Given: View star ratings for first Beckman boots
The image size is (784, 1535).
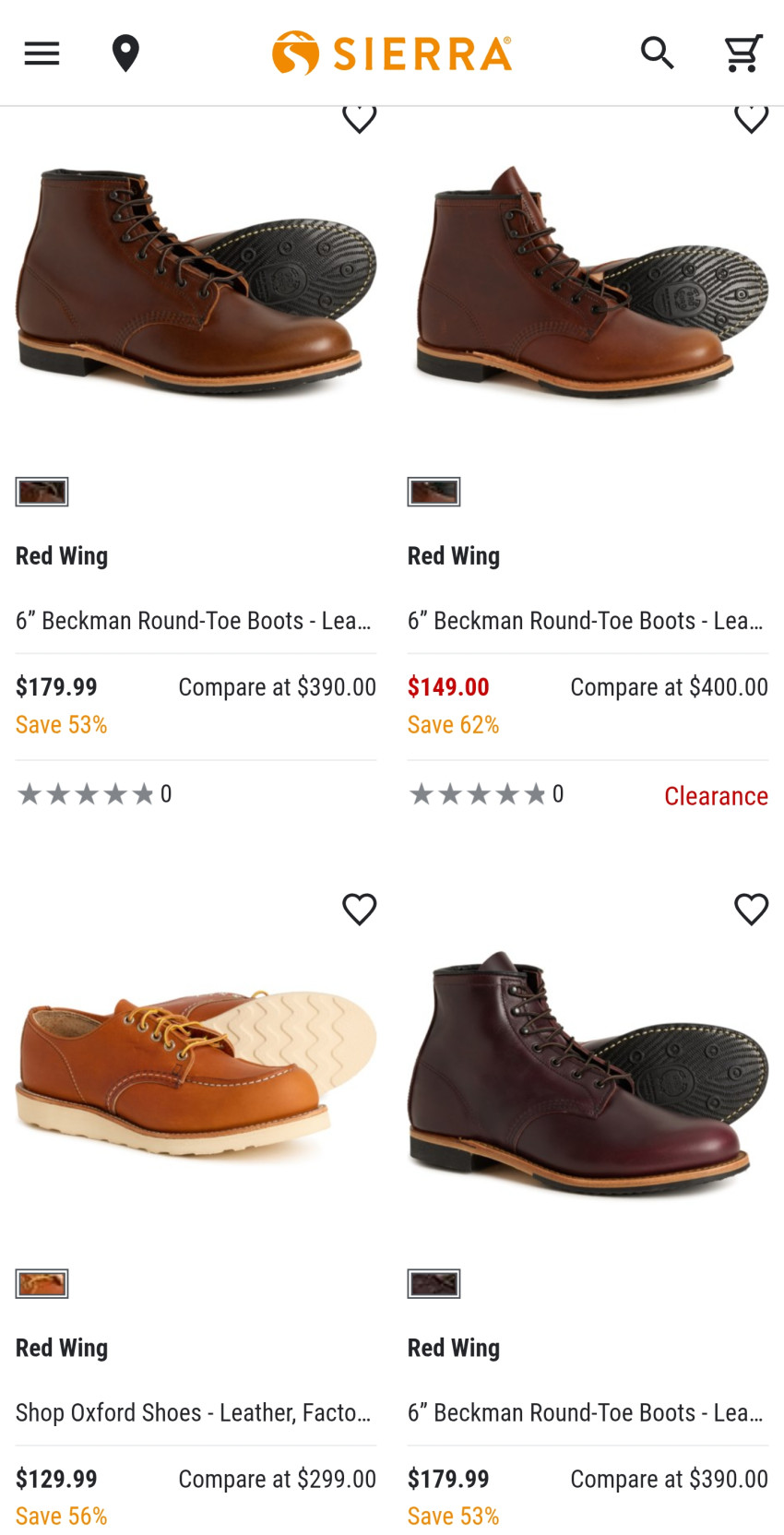Looking at the screenshot, I should 87,794.
